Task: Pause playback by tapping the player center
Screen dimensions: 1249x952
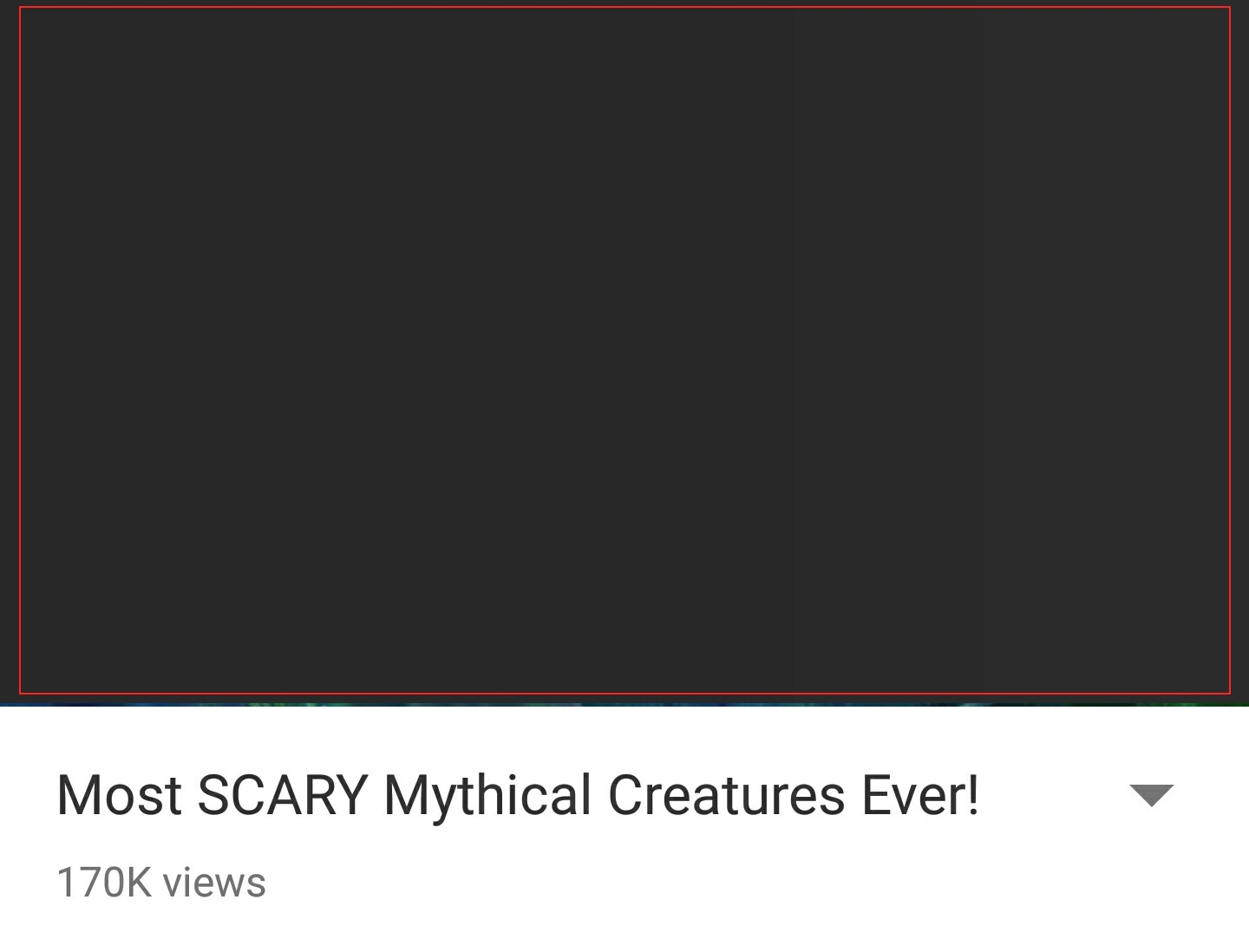Action: click(624, 350)
